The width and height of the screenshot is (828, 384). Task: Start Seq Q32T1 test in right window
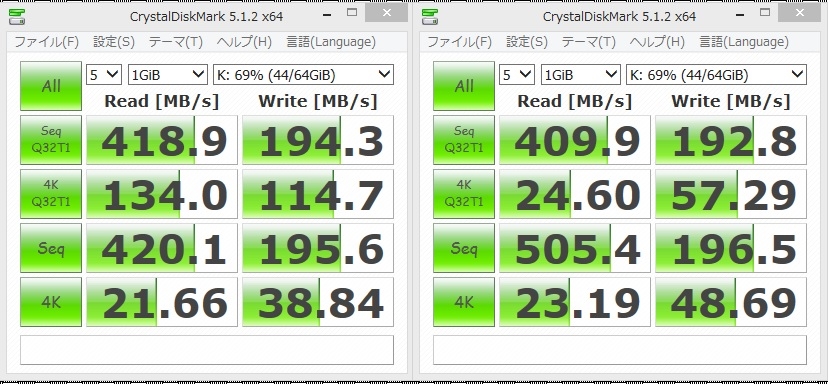464,140
